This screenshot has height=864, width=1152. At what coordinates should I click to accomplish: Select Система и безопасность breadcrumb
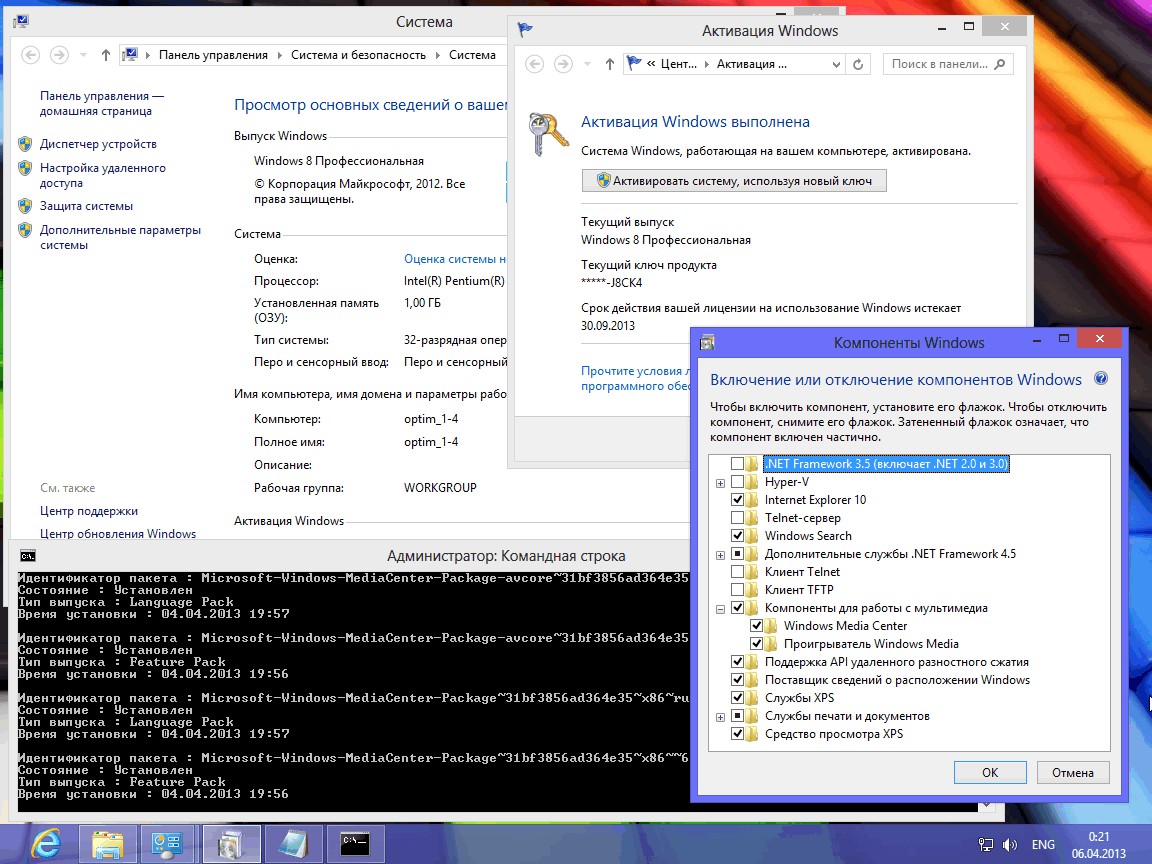(358, 55)
